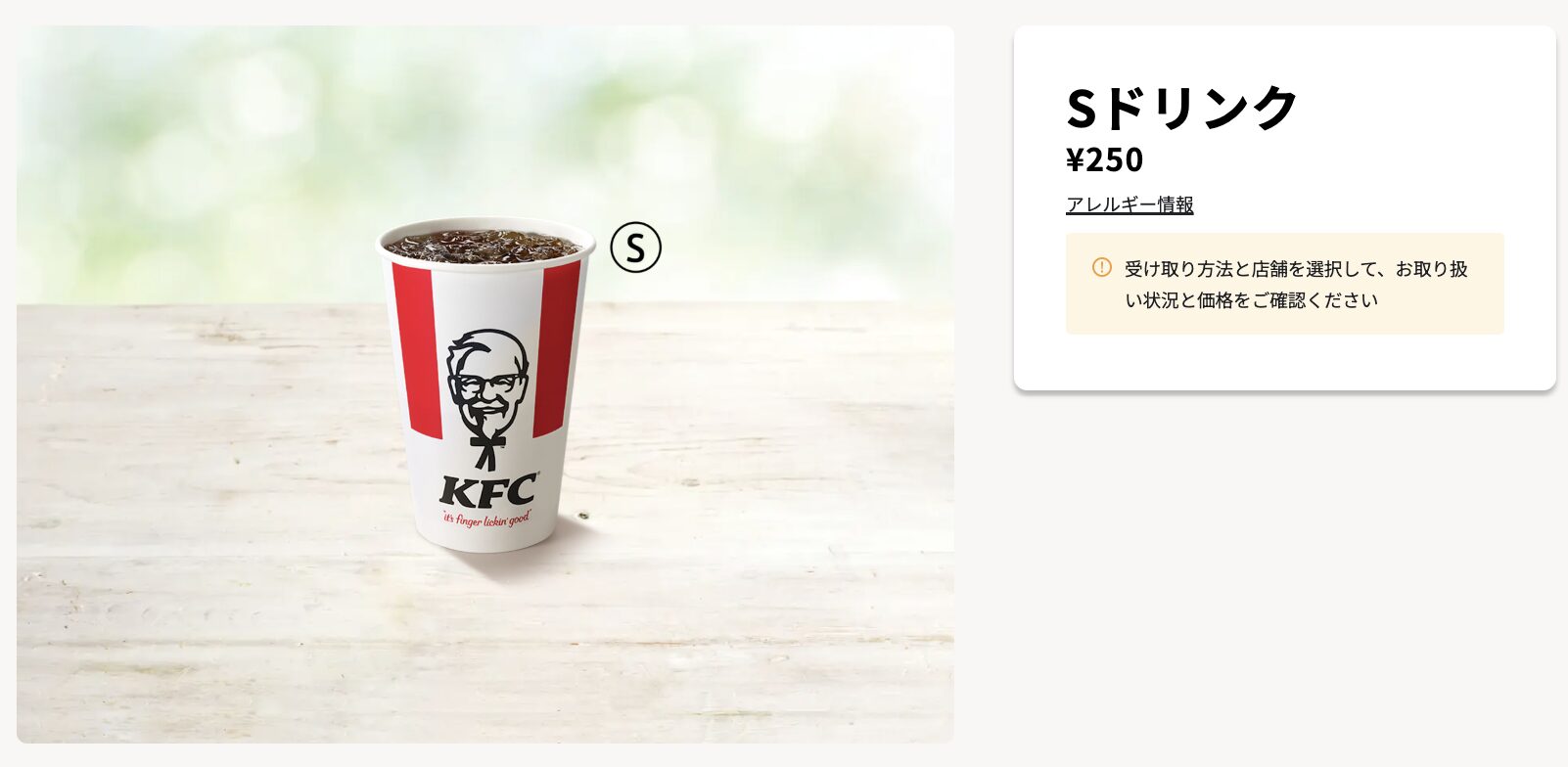
Task: Click the Sドリンク product title
Action: tap(1181, 108)
